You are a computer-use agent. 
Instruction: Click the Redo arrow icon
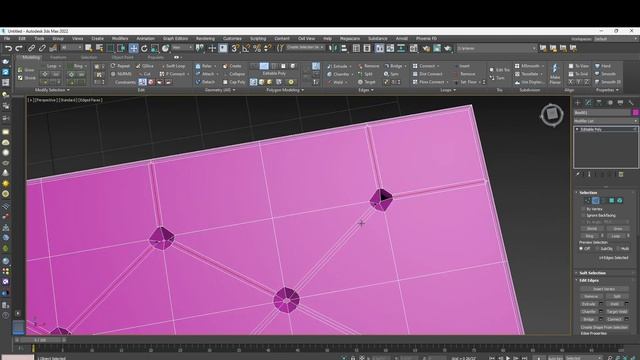pyautogui.click(x=19, y=48)
